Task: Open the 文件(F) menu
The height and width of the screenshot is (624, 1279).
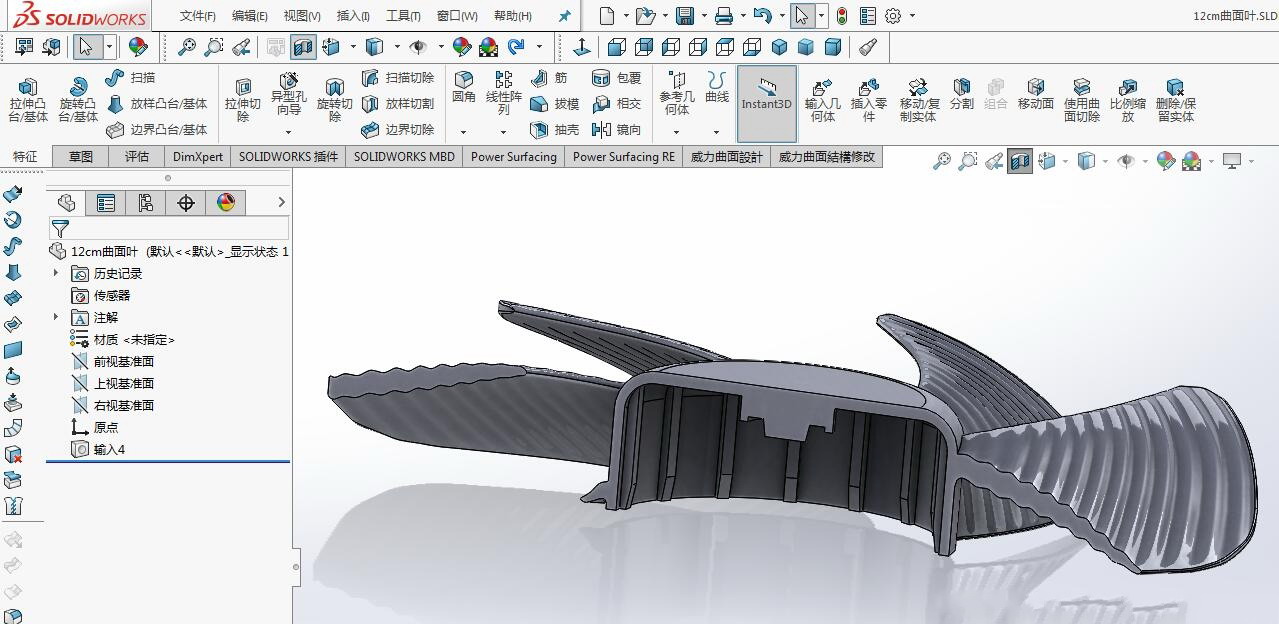Action: tap(198, 16)
